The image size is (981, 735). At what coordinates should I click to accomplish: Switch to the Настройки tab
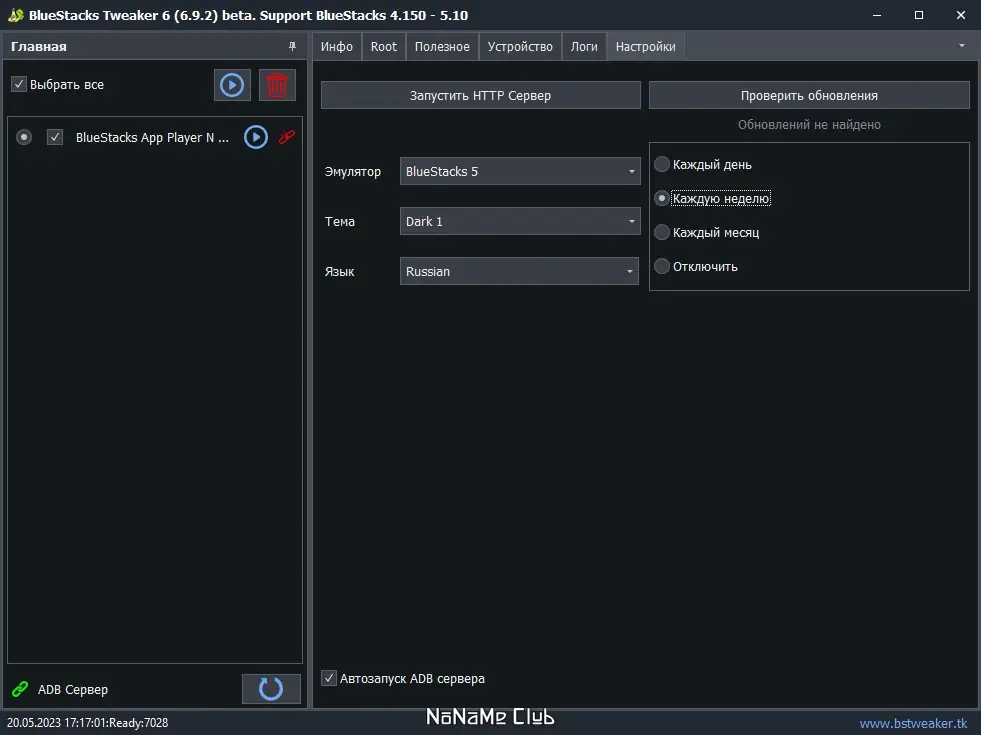click(645, 47)
